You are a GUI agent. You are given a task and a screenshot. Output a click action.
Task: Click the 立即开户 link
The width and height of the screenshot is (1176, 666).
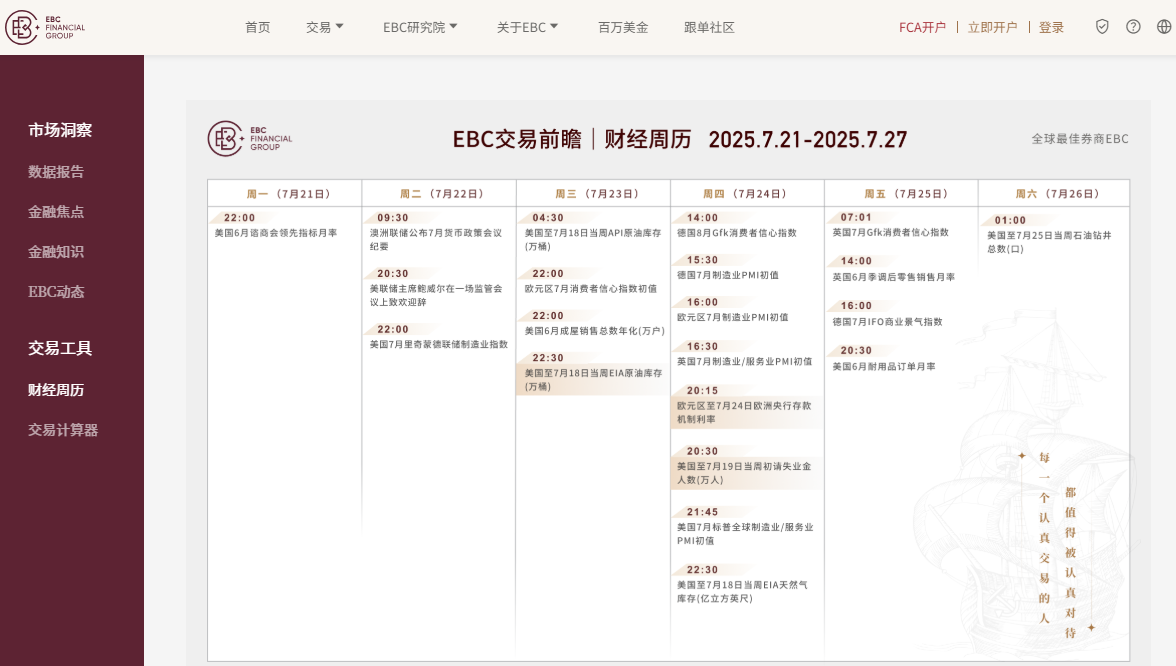tap(992, 28)
